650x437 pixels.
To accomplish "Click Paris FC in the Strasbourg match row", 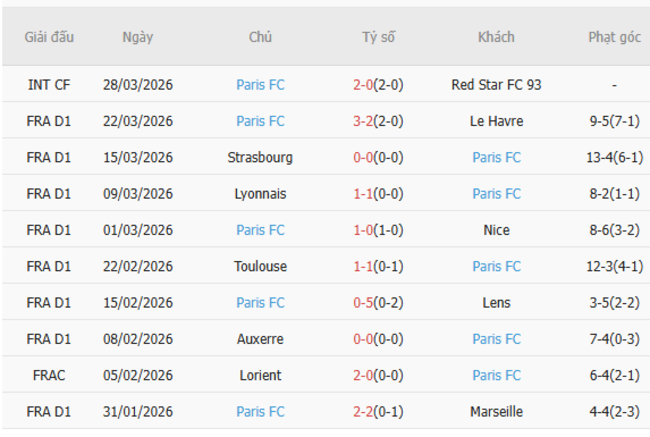I will [x=496, y=157].
